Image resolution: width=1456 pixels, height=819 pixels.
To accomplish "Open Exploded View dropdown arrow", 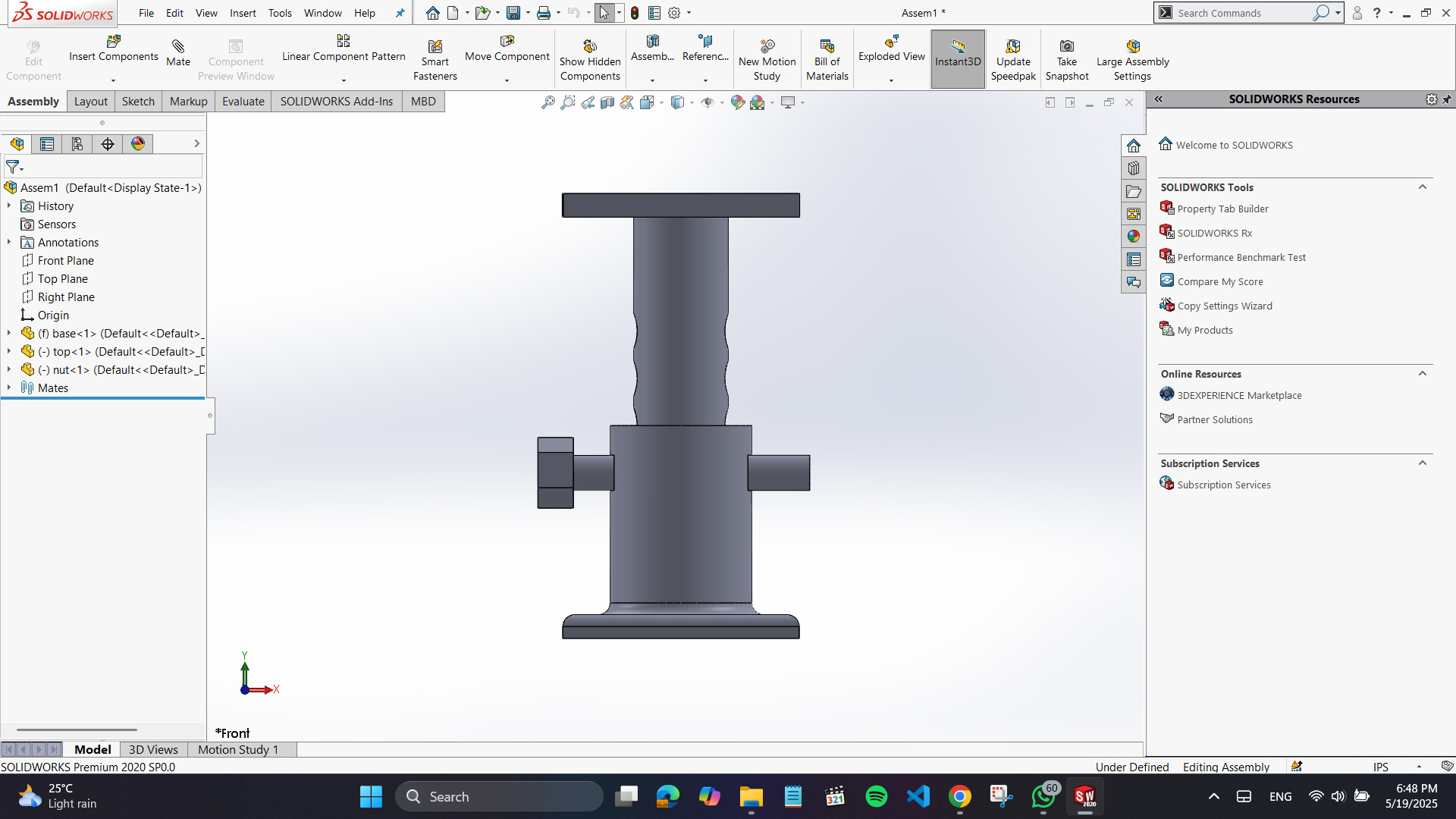I will (x=891, y=80).
